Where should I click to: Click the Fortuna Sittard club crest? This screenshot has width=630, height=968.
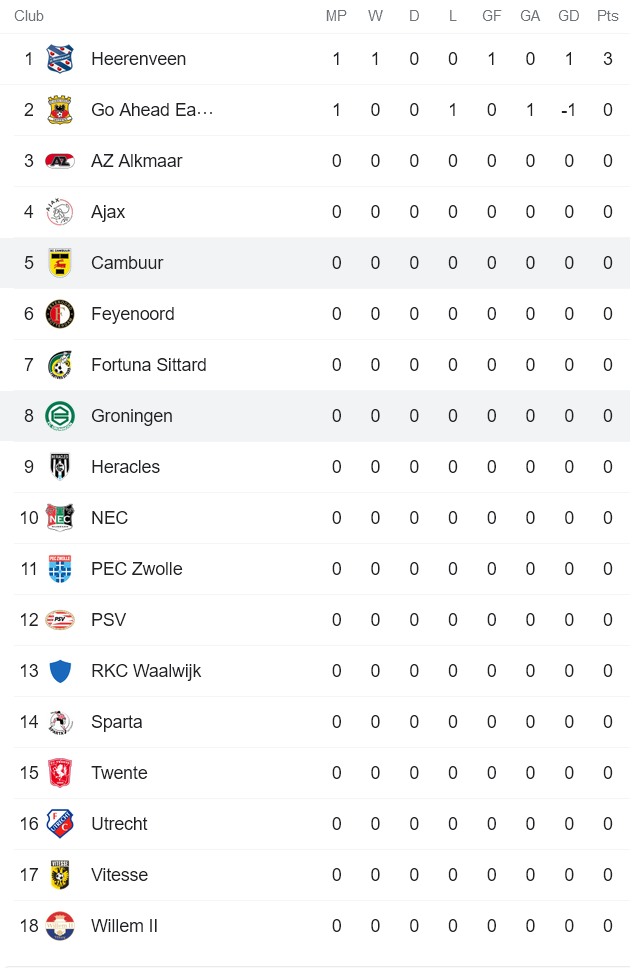60,365
